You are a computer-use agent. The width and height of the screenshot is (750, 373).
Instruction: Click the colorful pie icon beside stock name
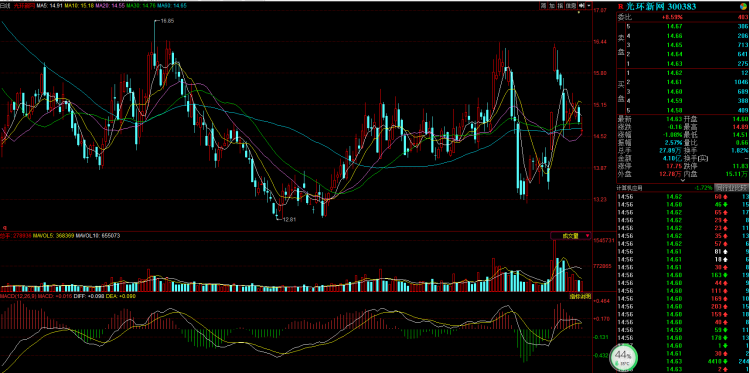point(743,7)
